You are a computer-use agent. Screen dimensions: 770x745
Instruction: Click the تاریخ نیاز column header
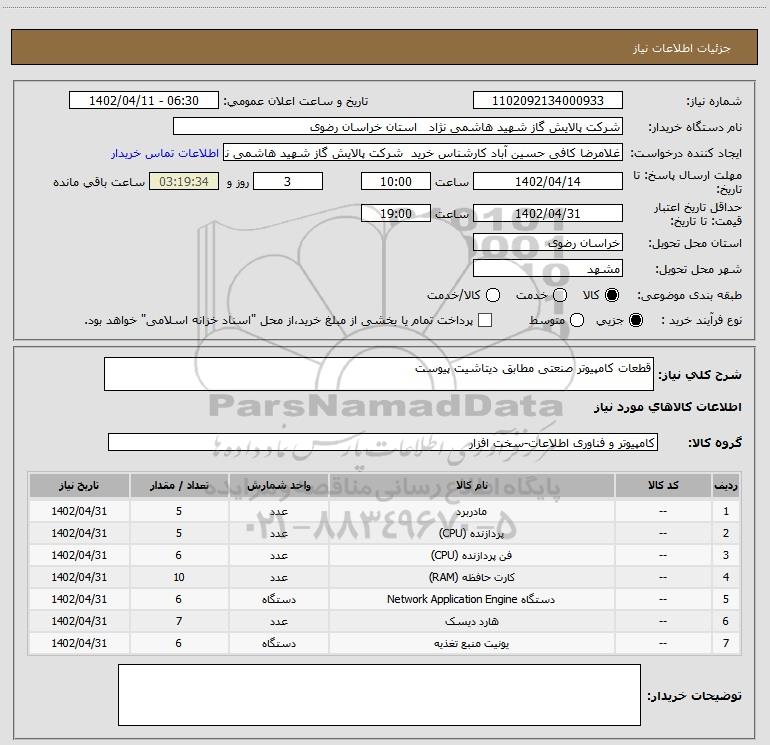(79, 486)
